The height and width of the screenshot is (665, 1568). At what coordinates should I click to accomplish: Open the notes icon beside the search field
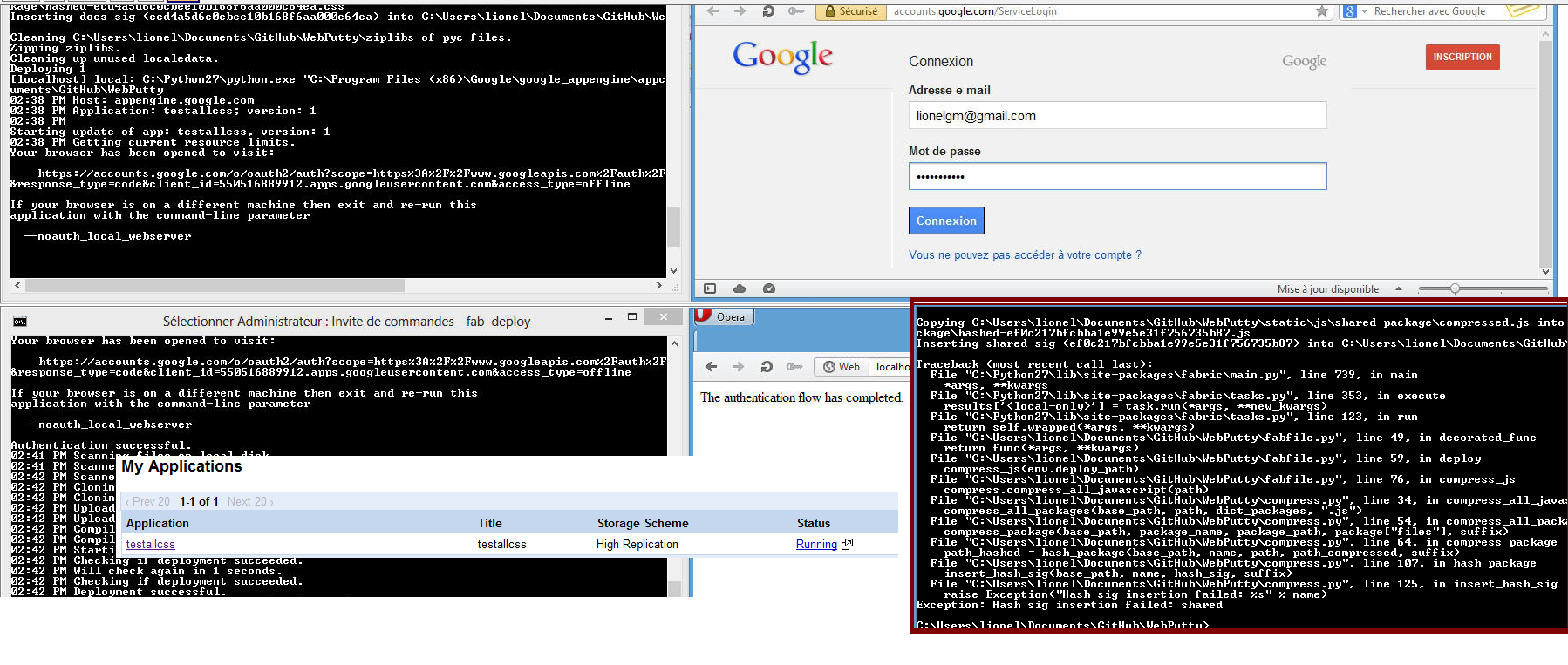[x=1524, y=10]
